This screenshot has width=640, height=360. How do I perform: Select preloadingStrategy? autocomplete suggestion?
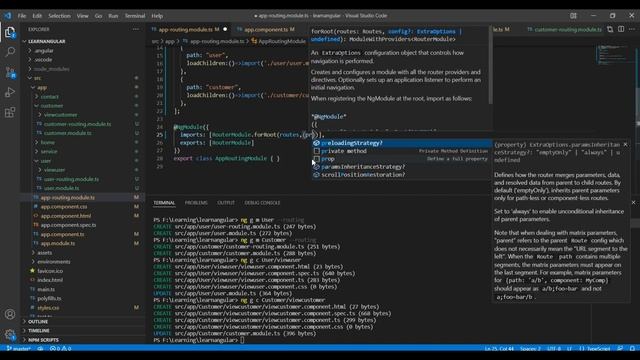click(x=402, y=143)
